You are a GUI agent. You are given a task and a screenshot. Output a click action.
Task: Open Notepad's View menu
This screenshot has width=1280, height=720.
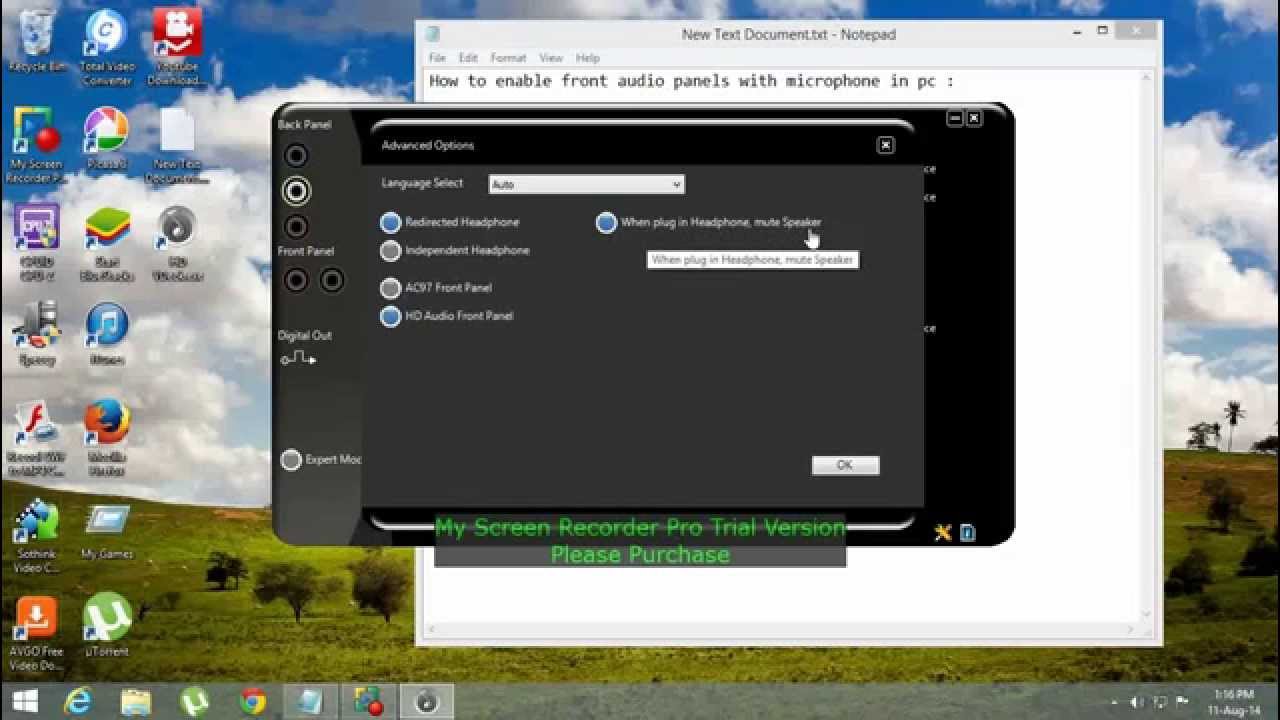(551, 58)
